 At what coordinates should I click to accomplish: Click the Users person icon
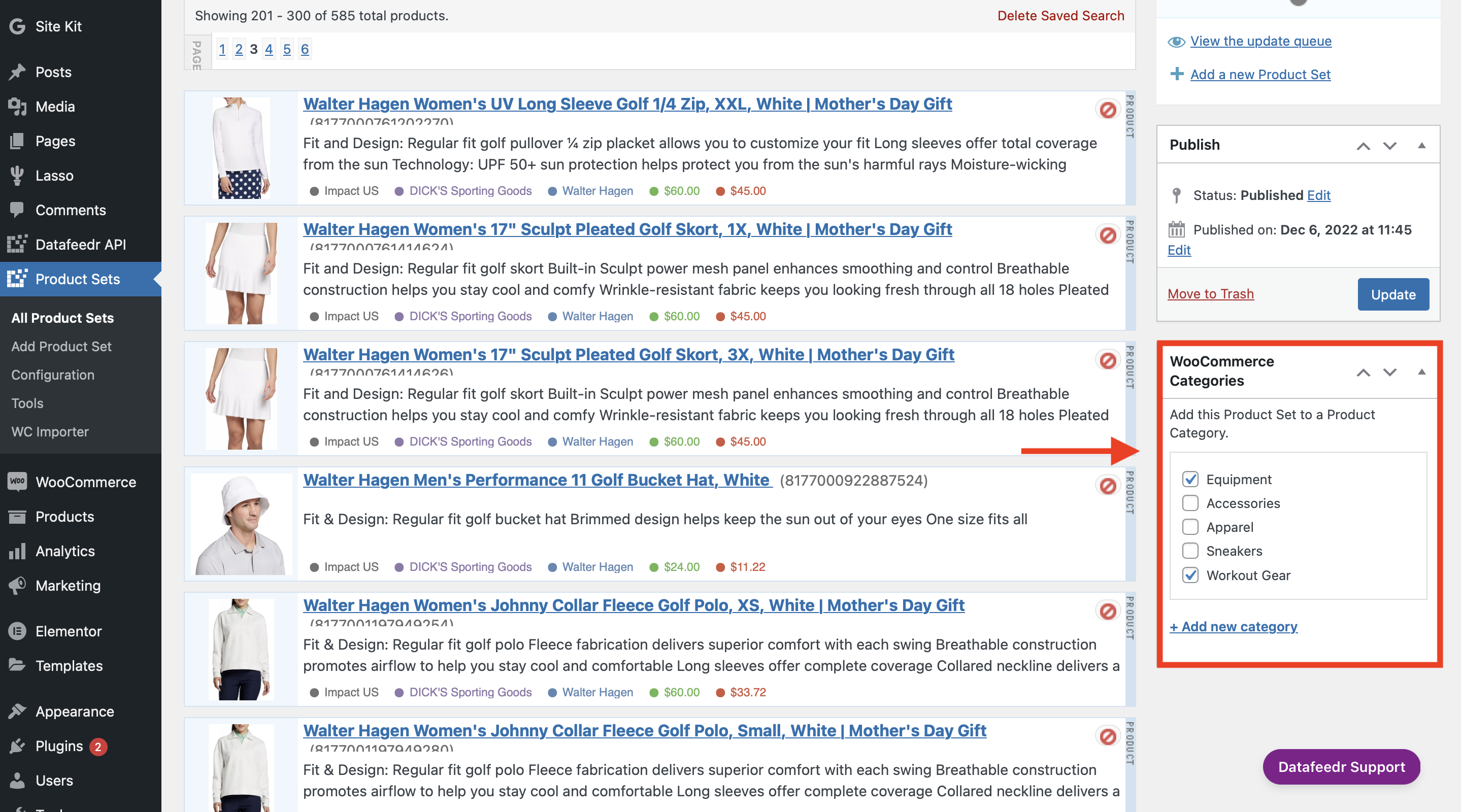(x=18, y=780)
